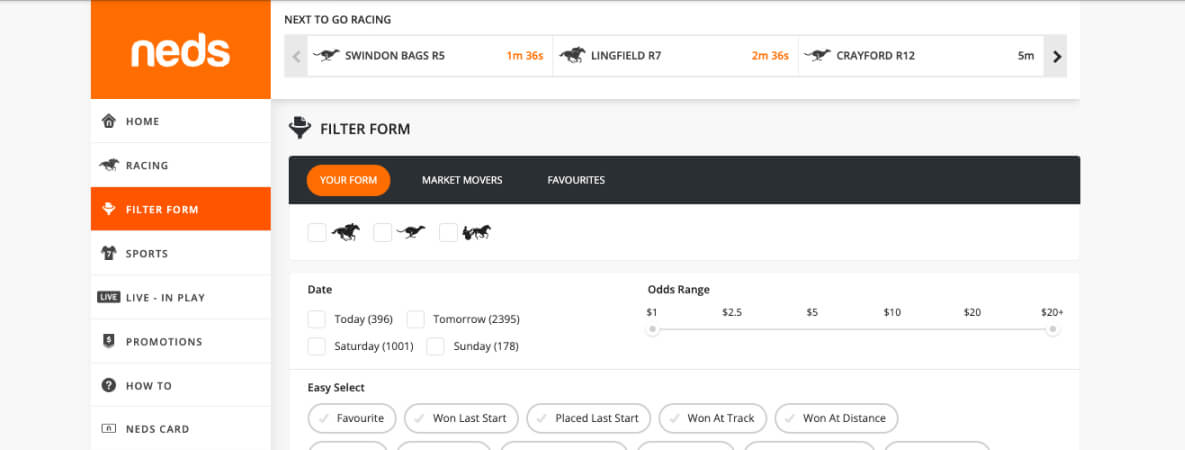Click greyhound icon beside Swindon Bags R5
Screen dimensions: 1185x450
[x=326, y=55]
